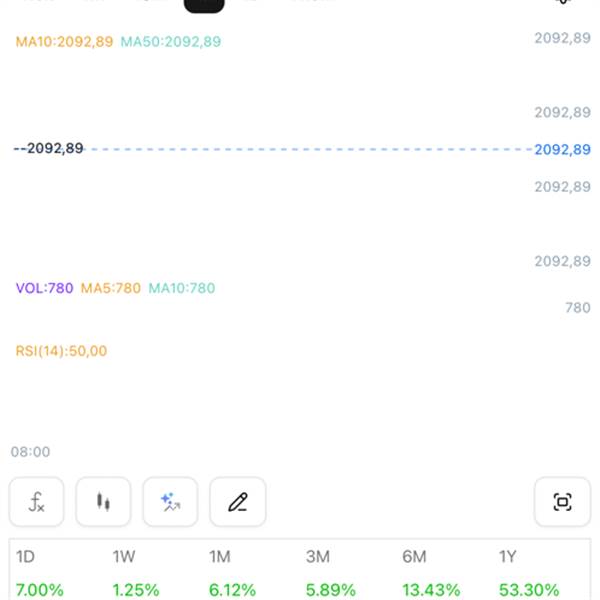Click the MA50:2092,89 indicator label
Image resolution: width=600 pixels, height=600 pixels.
pos(171,42)
